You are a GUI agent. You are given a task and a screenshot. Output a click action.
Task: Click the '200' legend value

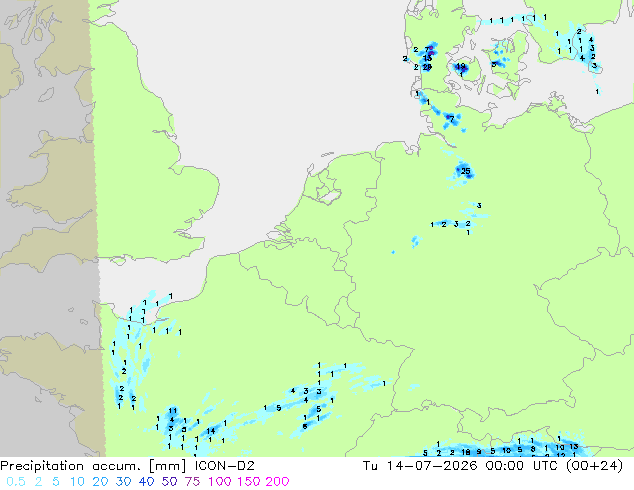pos(277,482)
